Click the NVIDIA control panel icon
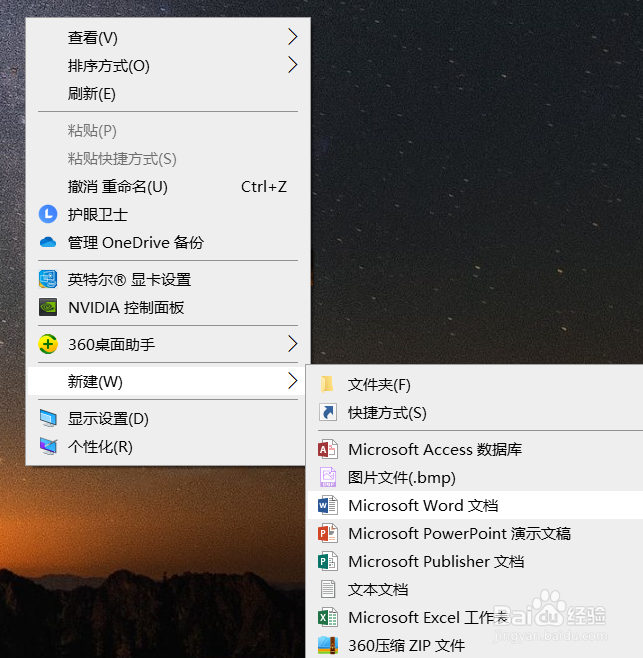This screenshot has width=643, height=658. point(48,307)
